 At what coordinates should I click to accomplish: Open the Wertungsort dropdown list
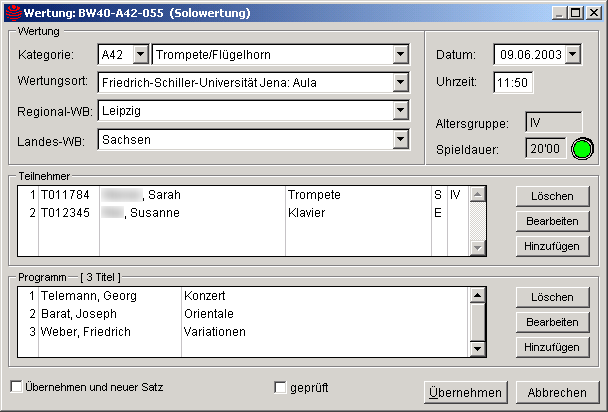click(x=400, y=82)
